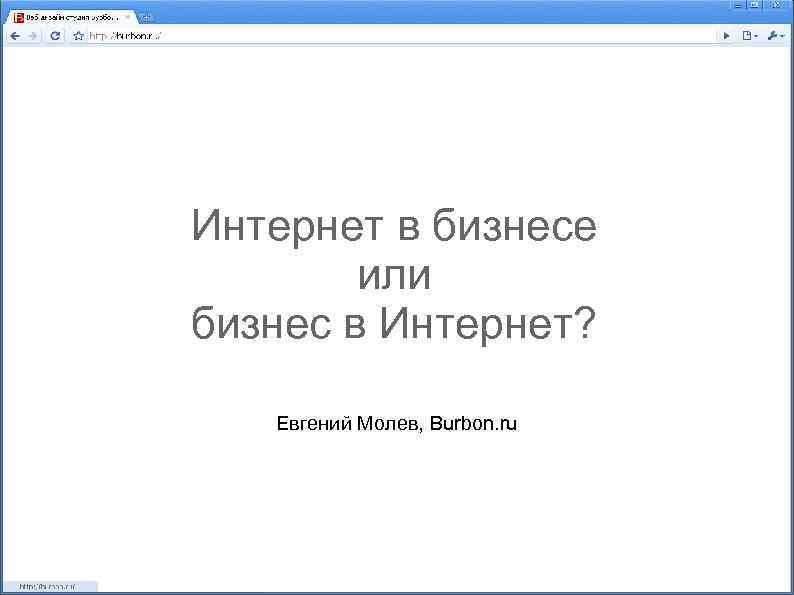The width and height of the screenshot is (794, 595).
Task: Open the wrench tools menu
Action: 776,36
